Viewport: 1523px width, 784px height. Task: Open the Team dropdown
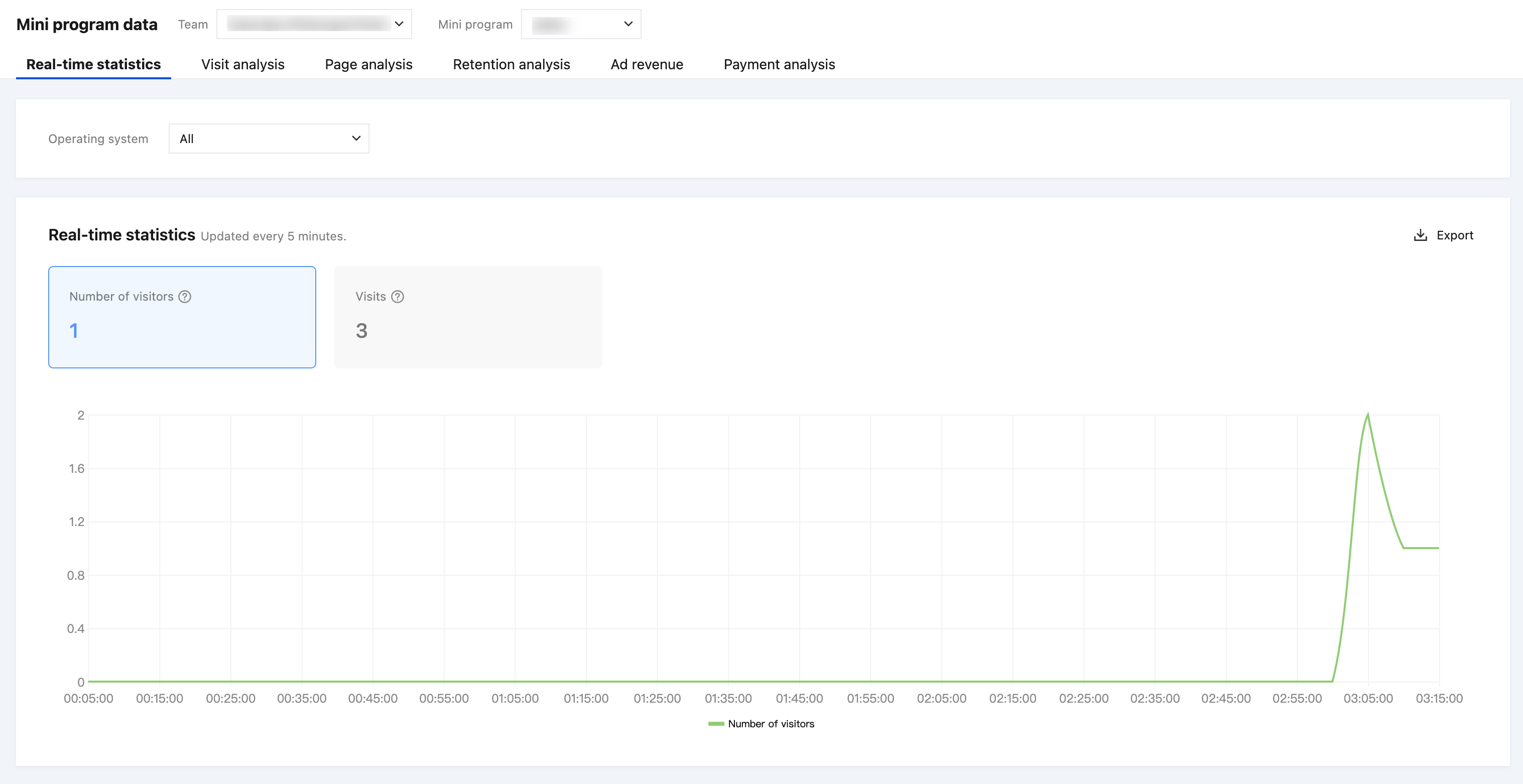point(313,24)
